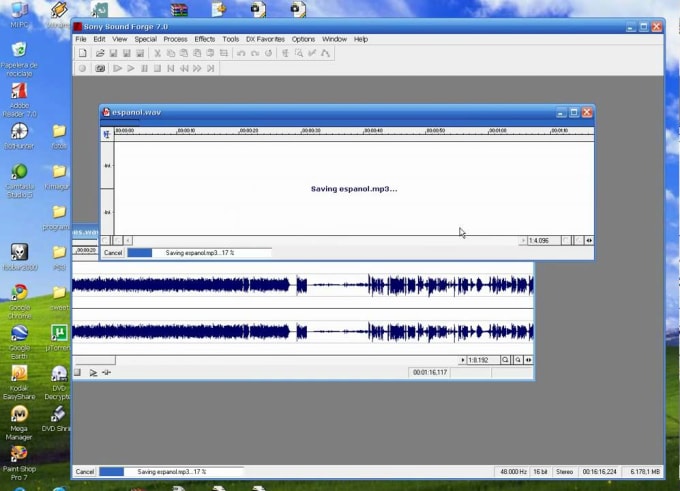The width and height of the screenshot is (680, 491).
Task: Click the 00:01:16,117 position display
Action: point(429,373)
